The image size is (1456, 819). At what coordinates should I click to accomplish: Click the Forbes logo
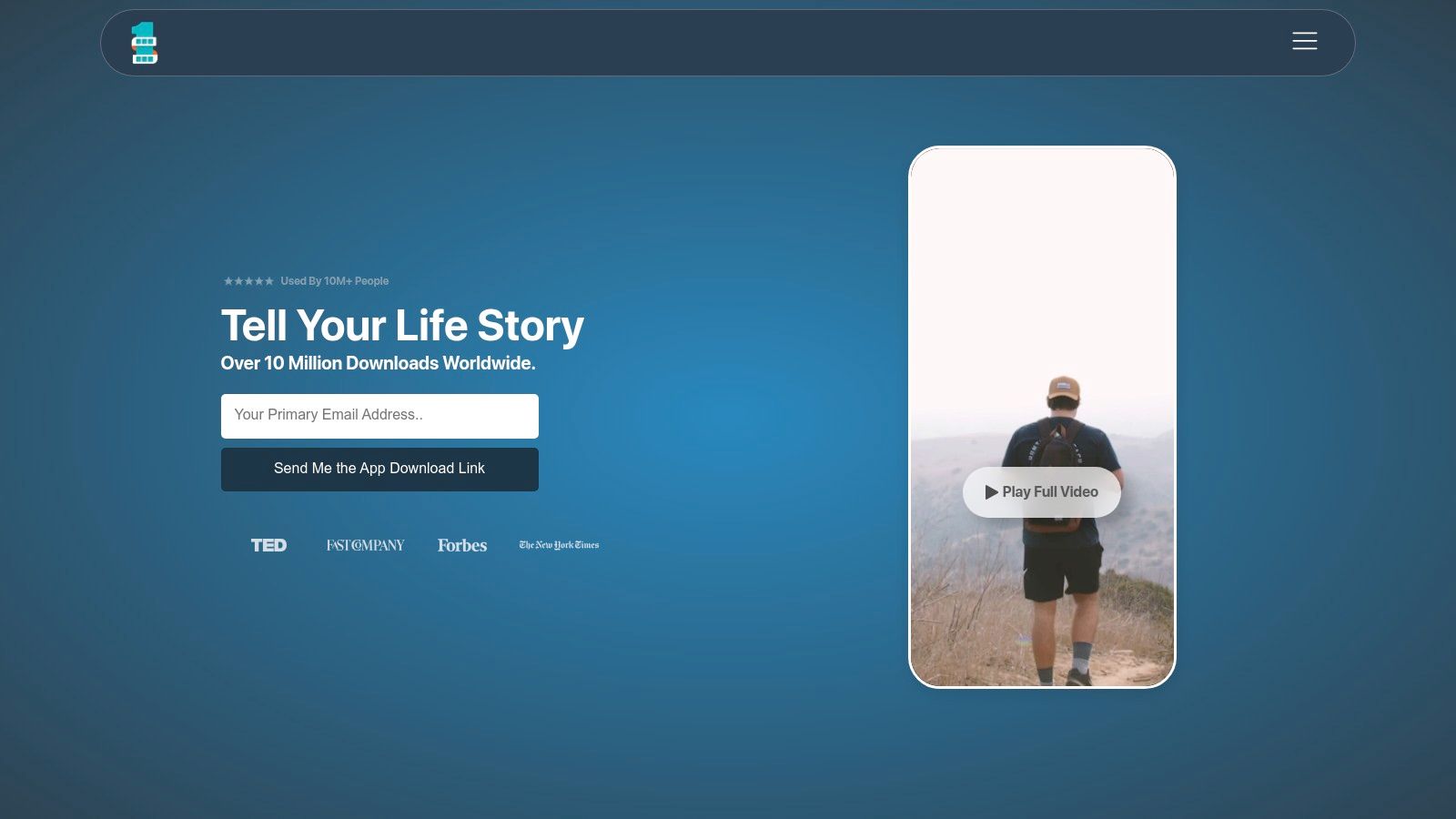coord(462,545)
